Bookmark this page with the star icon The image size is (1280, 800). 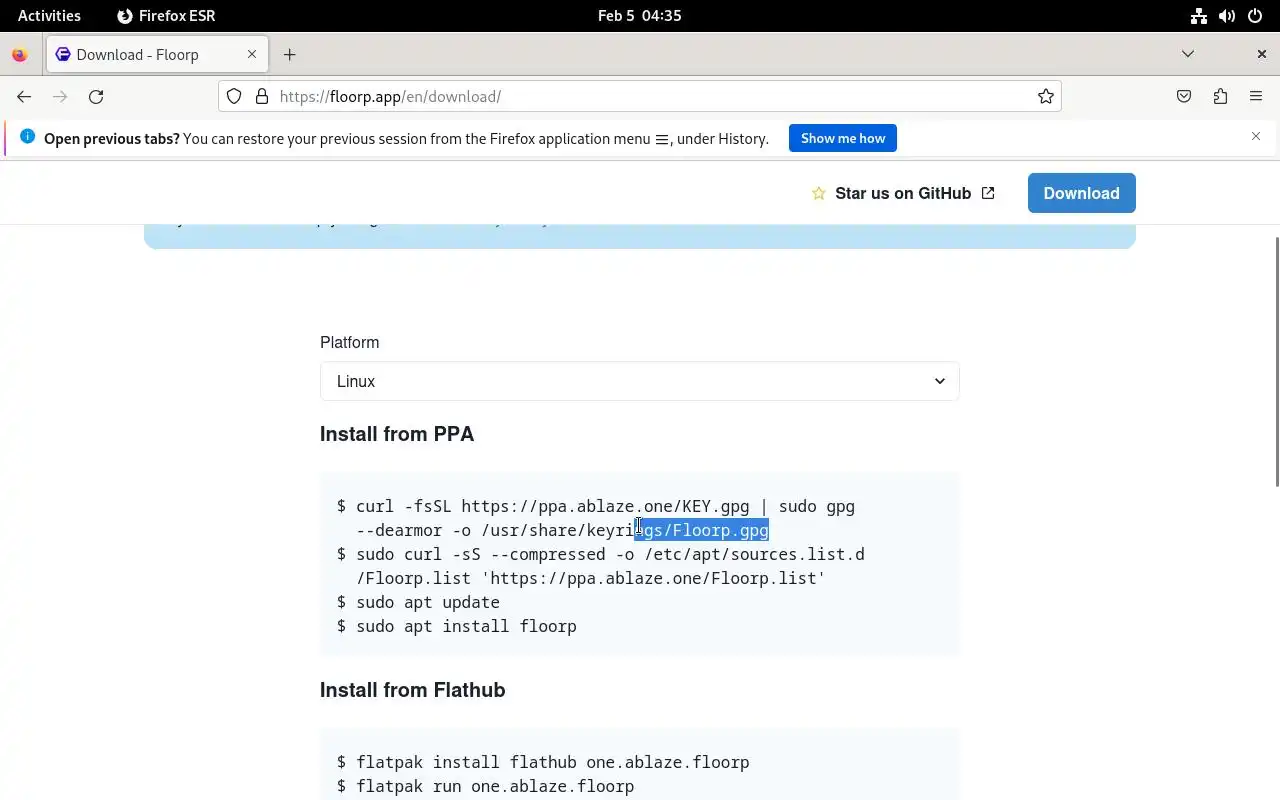tap(1045, 96)
